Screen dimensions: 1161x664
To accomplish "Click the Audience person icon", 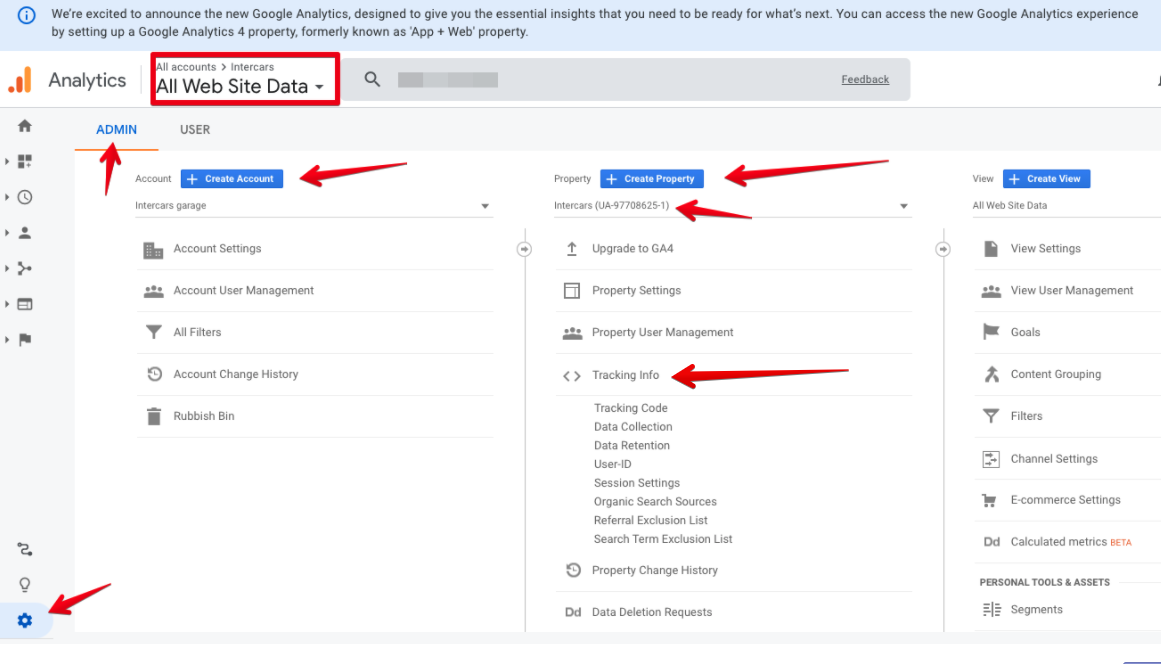I will click(25, 233).
